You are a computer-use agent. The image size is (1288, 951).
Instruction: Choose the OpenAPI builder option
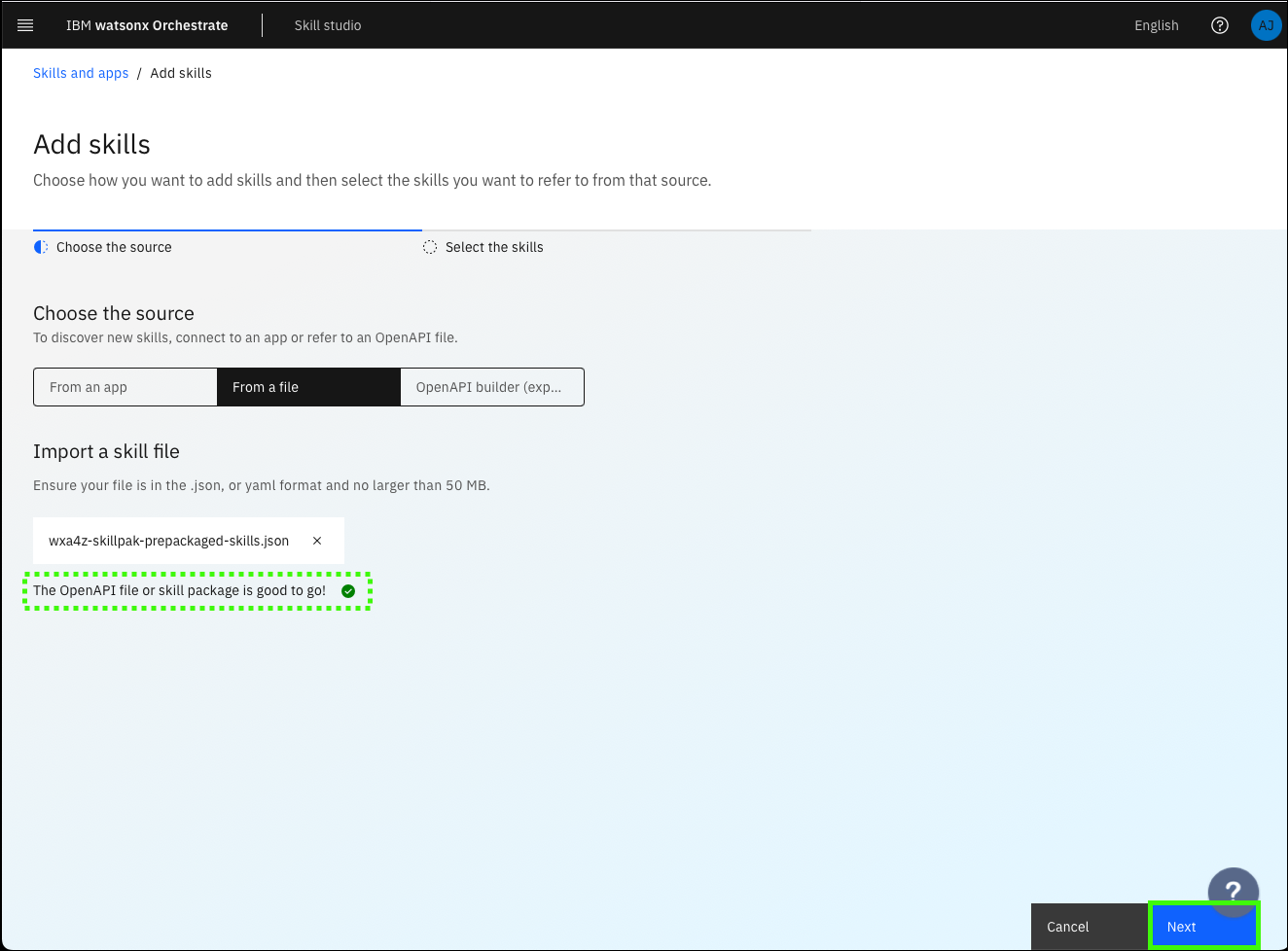(x=491, y=387)
